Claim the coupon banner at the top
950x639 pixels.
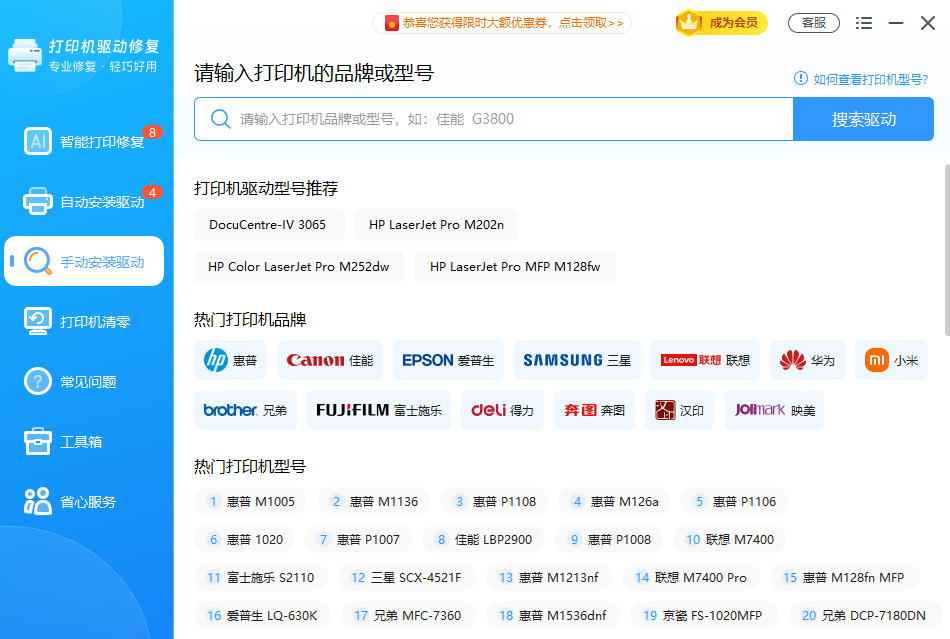pyautogui.click(x=502, y=22)
